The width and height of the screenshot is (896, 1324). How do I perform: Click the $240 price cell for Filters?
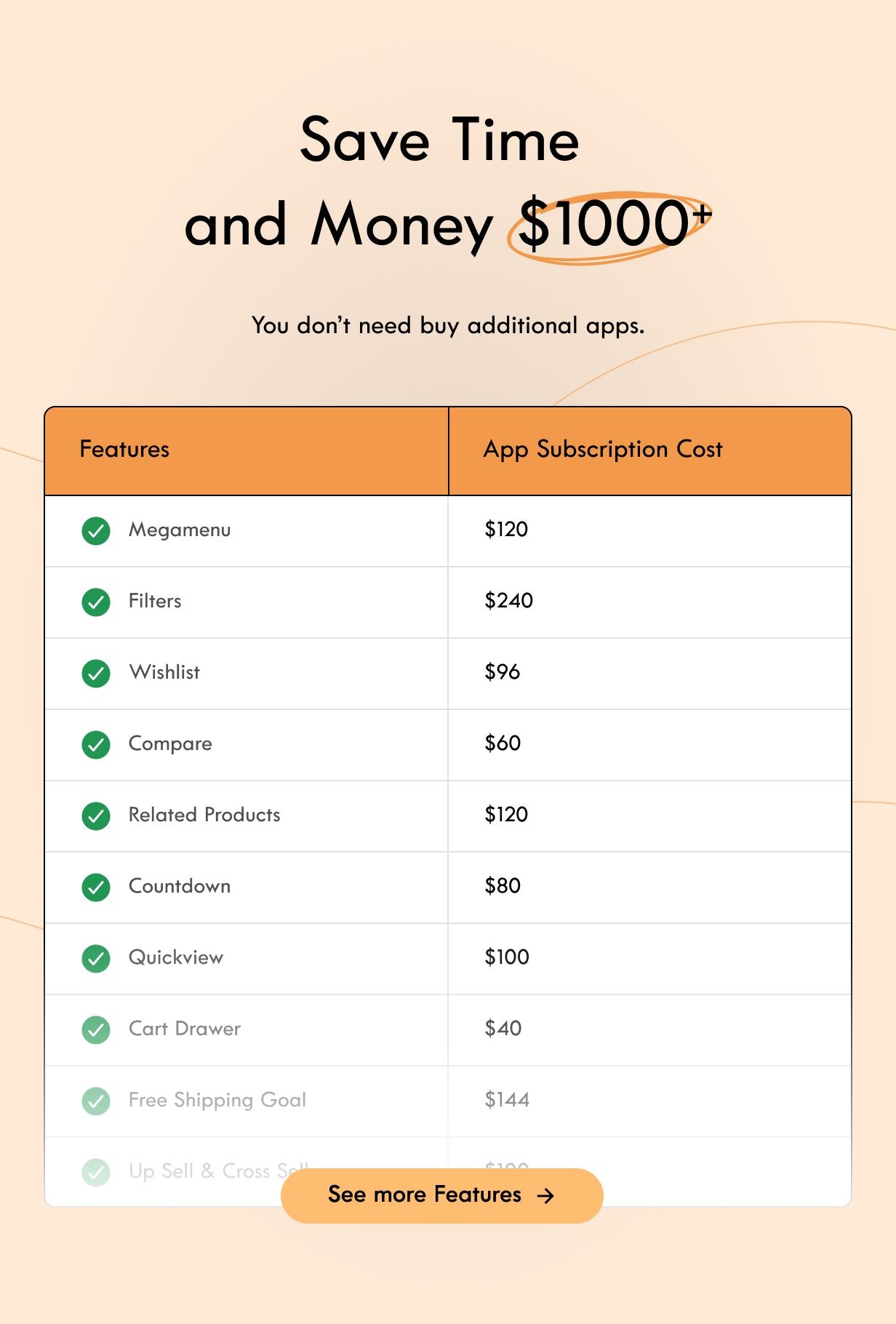tap(508, 602)
